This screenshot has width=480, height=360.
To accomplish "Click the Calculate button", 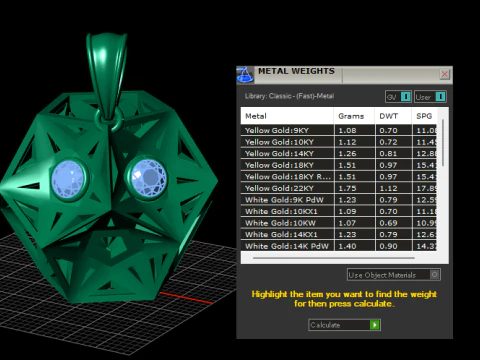I will (344, 325).
